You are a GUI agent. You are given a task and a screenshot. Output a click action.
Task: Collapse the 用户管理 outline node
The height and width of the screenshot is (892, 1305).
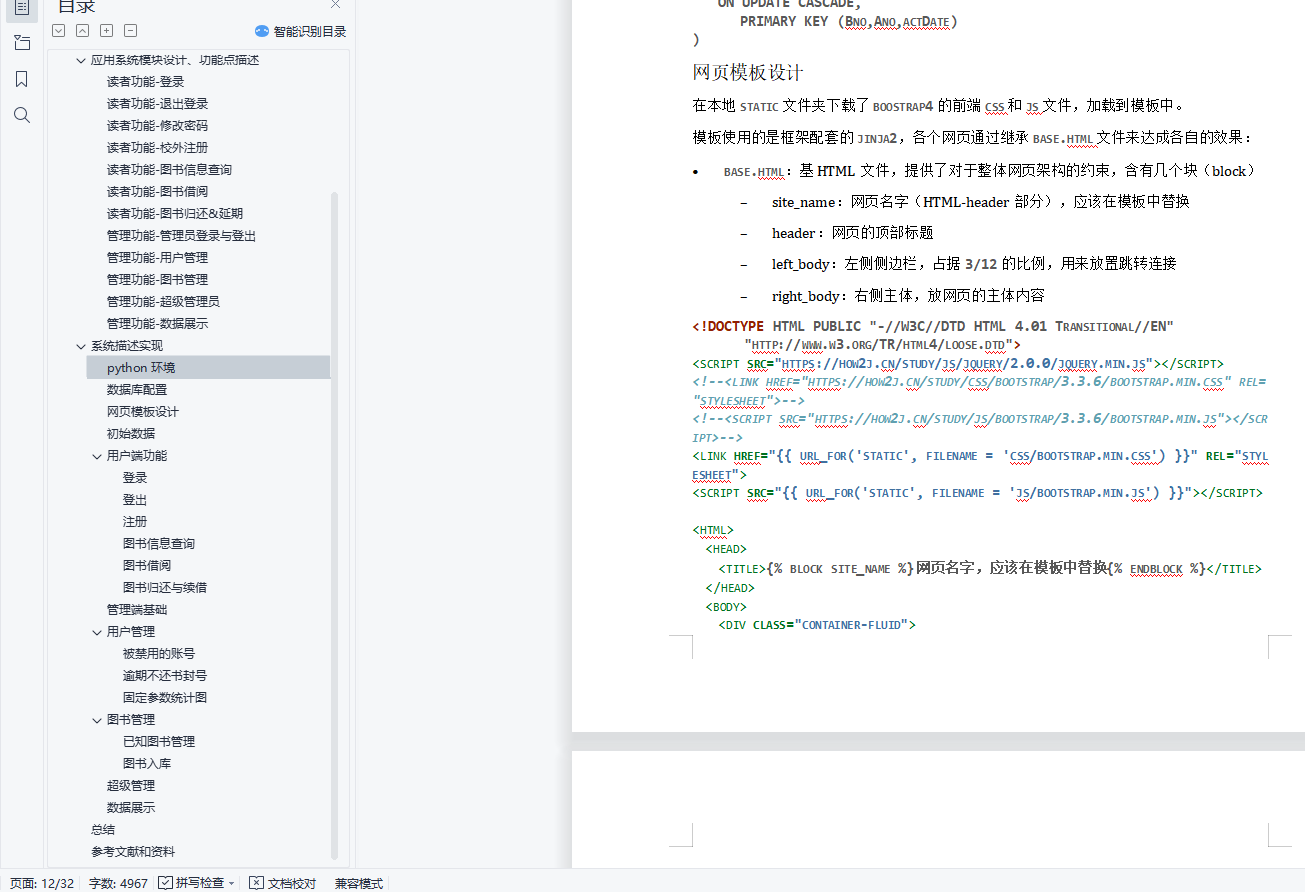97,632
